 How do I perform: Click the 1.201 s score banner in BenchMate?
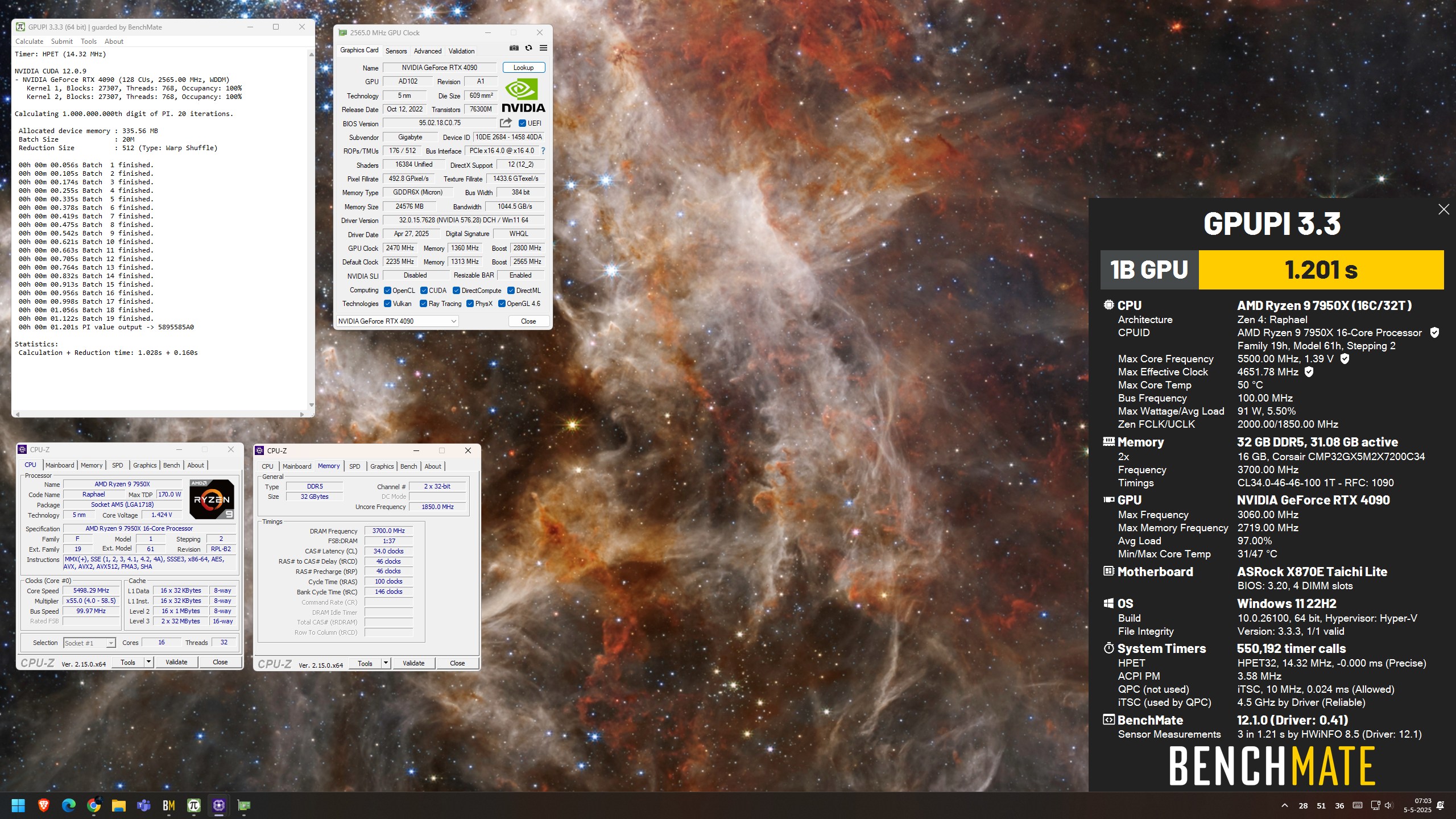(1321, 270)
